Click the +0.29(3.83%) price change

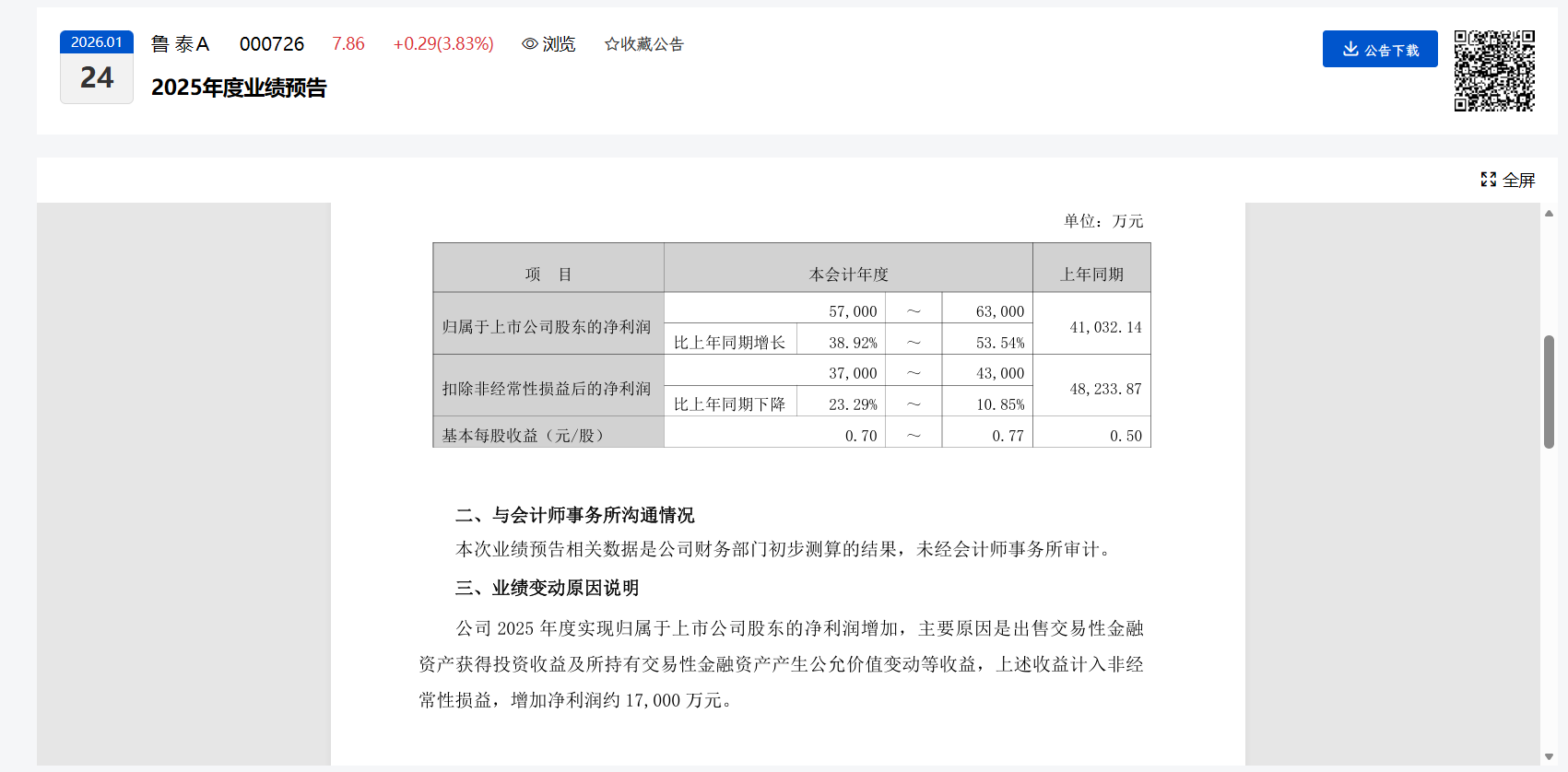(x=443, y=44)
